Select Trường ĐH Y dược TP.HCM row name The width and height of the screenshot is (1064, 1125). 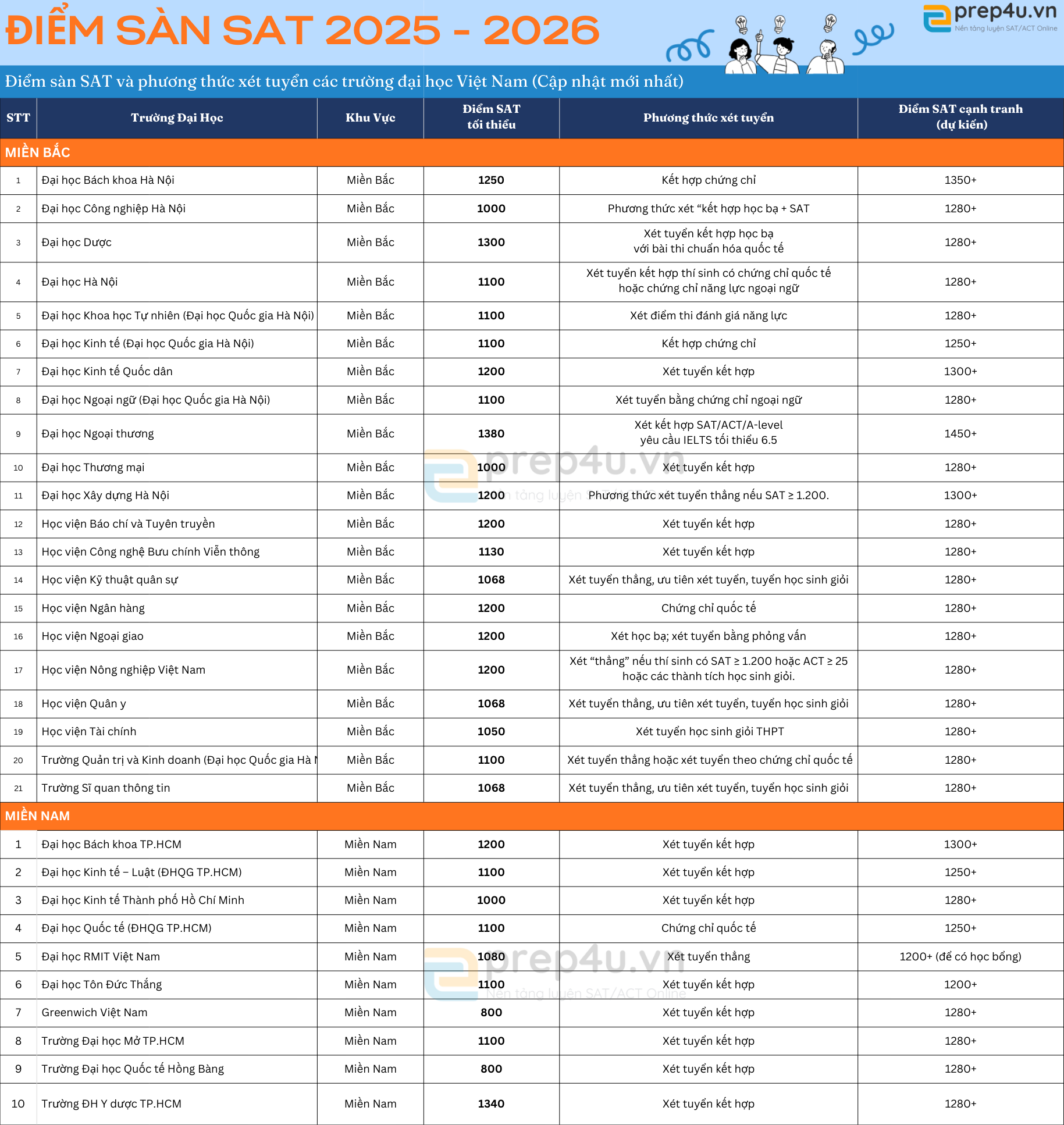111,1104
